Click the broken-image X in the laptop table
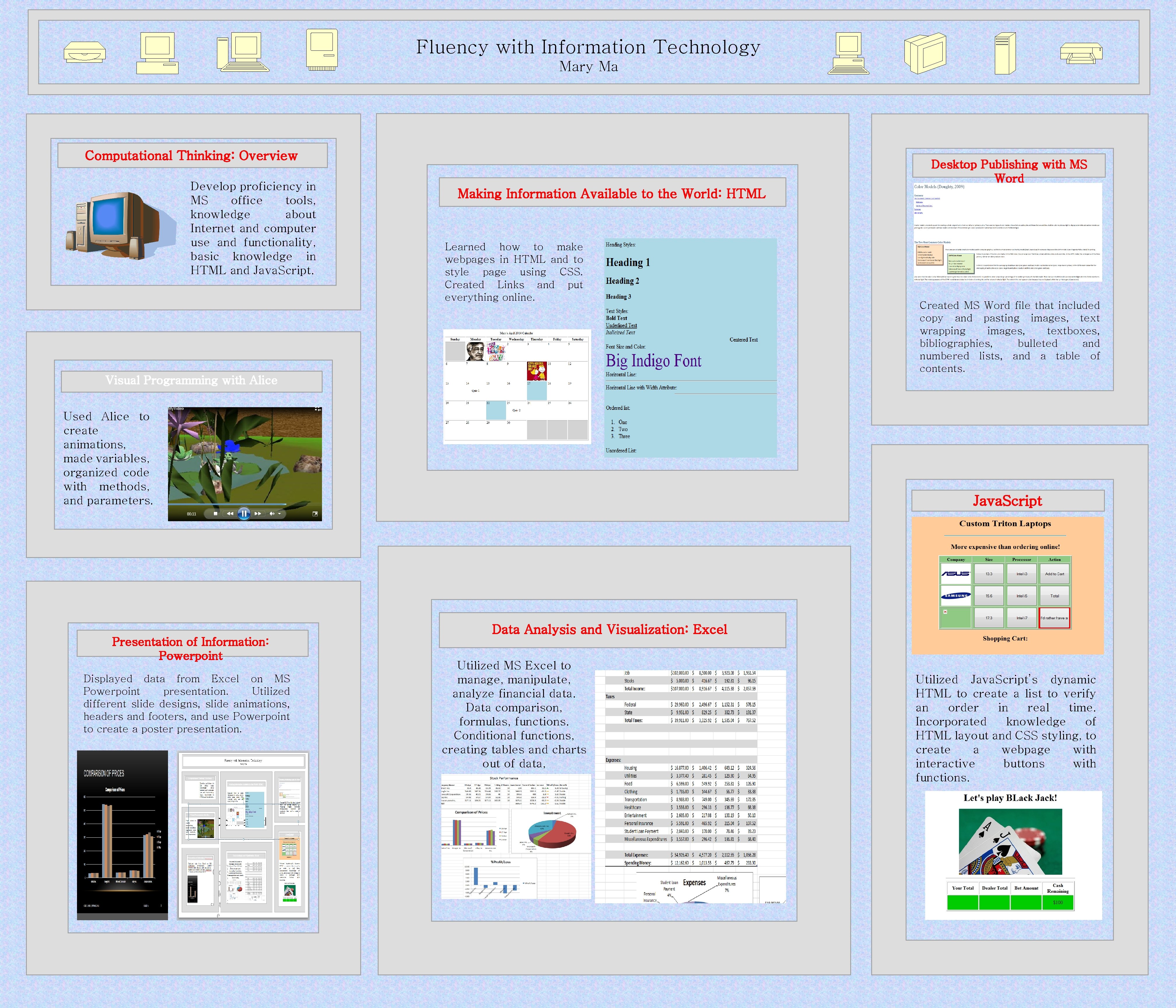 (x=945, y=612)
